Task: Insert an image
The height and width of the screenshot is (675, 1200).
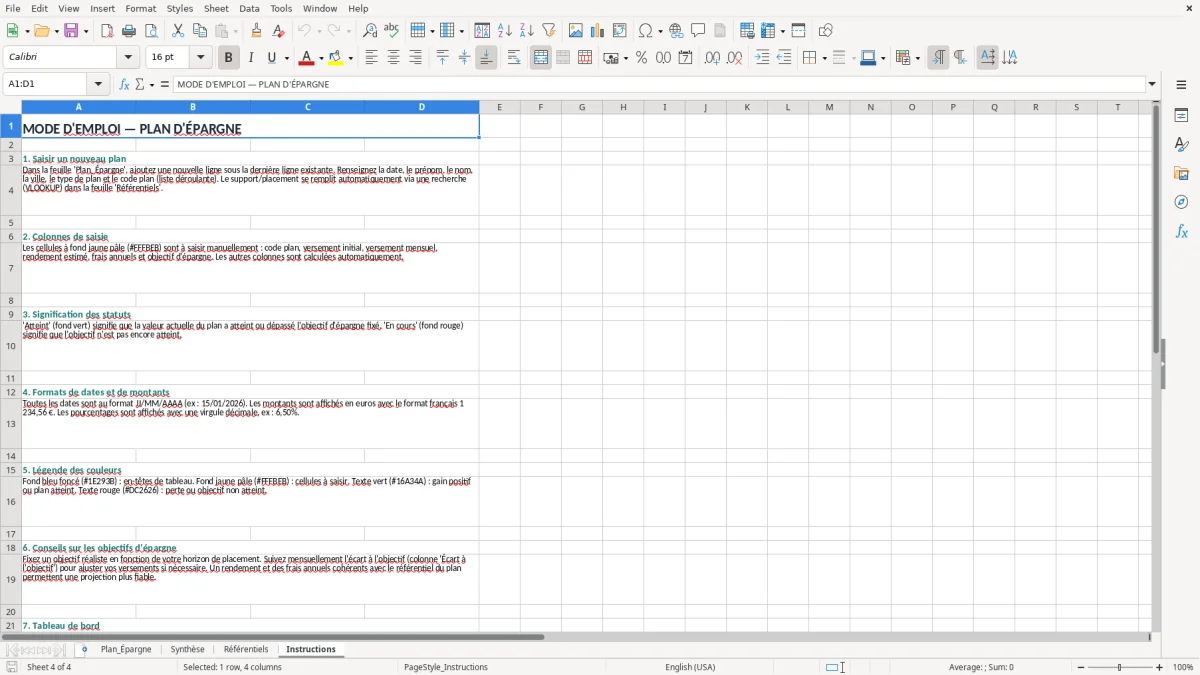Action: pos(576,31)
